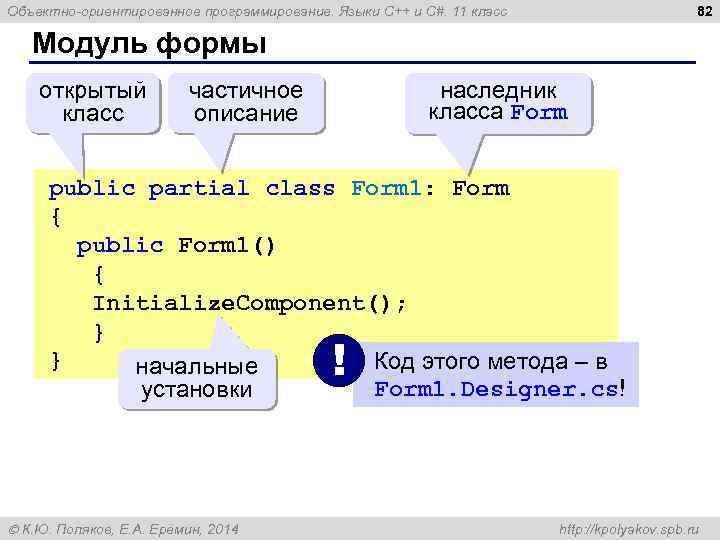Click 'Form1.Designer.cs' file name text

(x=496, y=389)
